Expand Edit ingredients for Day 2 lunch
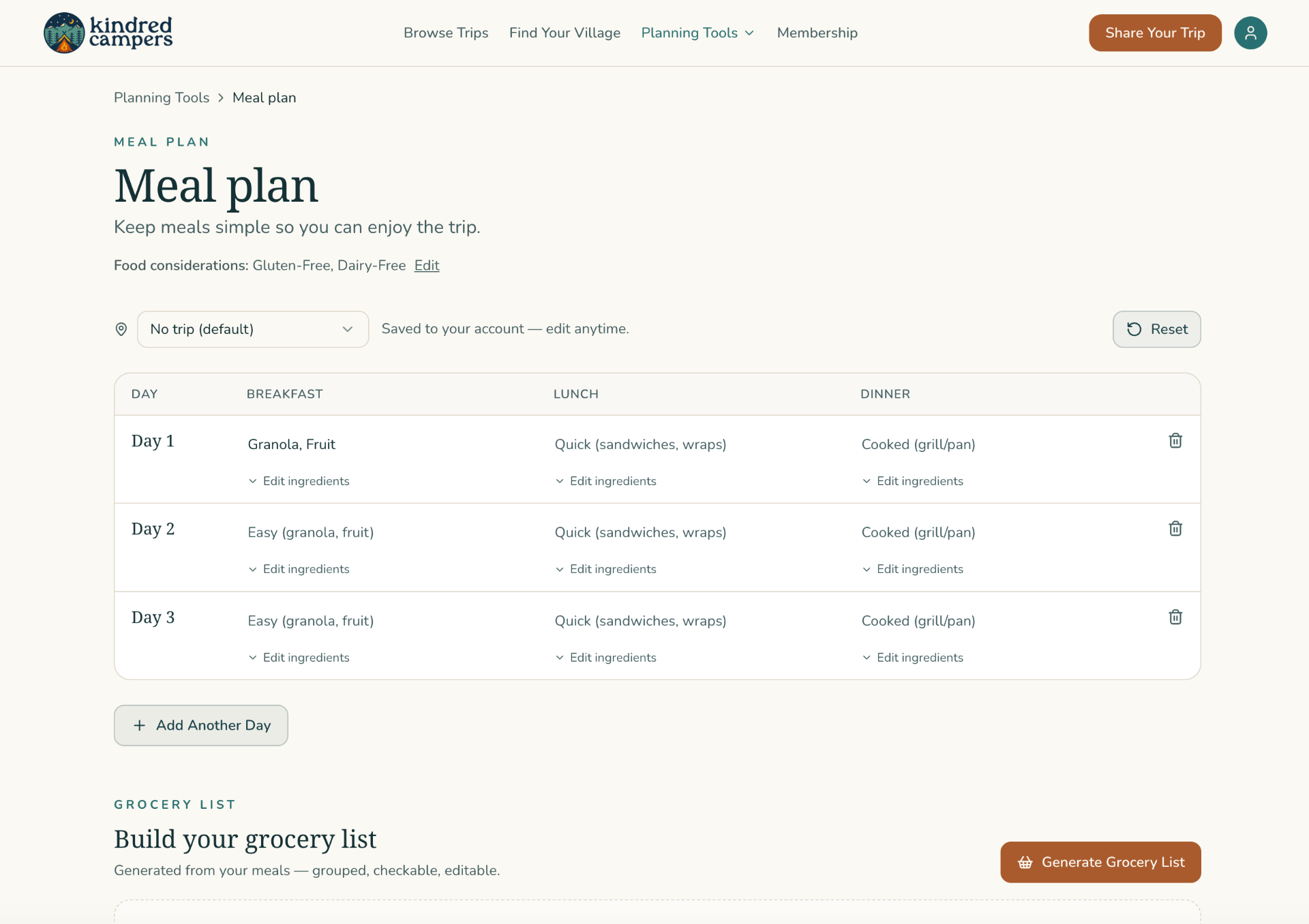Image resolution: width=1309 pixels, height=924 pixels. (x=605, y=569)
